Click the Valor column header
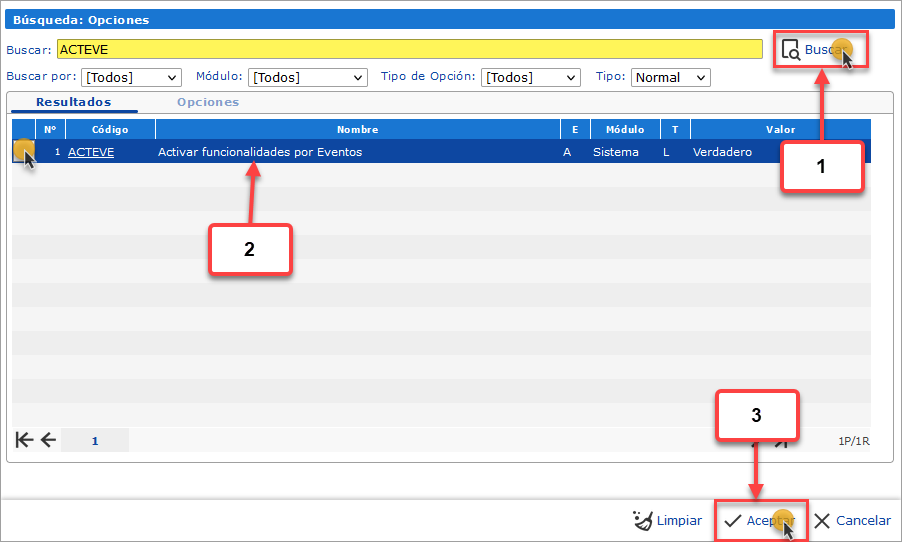The image size is (902, 542). pos(780,129)
